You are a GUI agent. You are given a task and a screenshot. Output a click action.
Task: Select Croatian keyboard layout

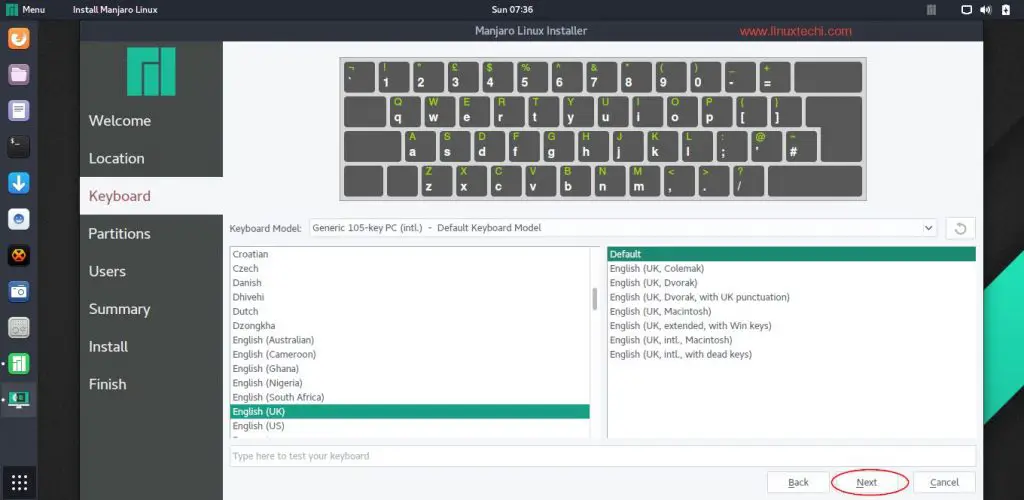click(x=409, y=254)
